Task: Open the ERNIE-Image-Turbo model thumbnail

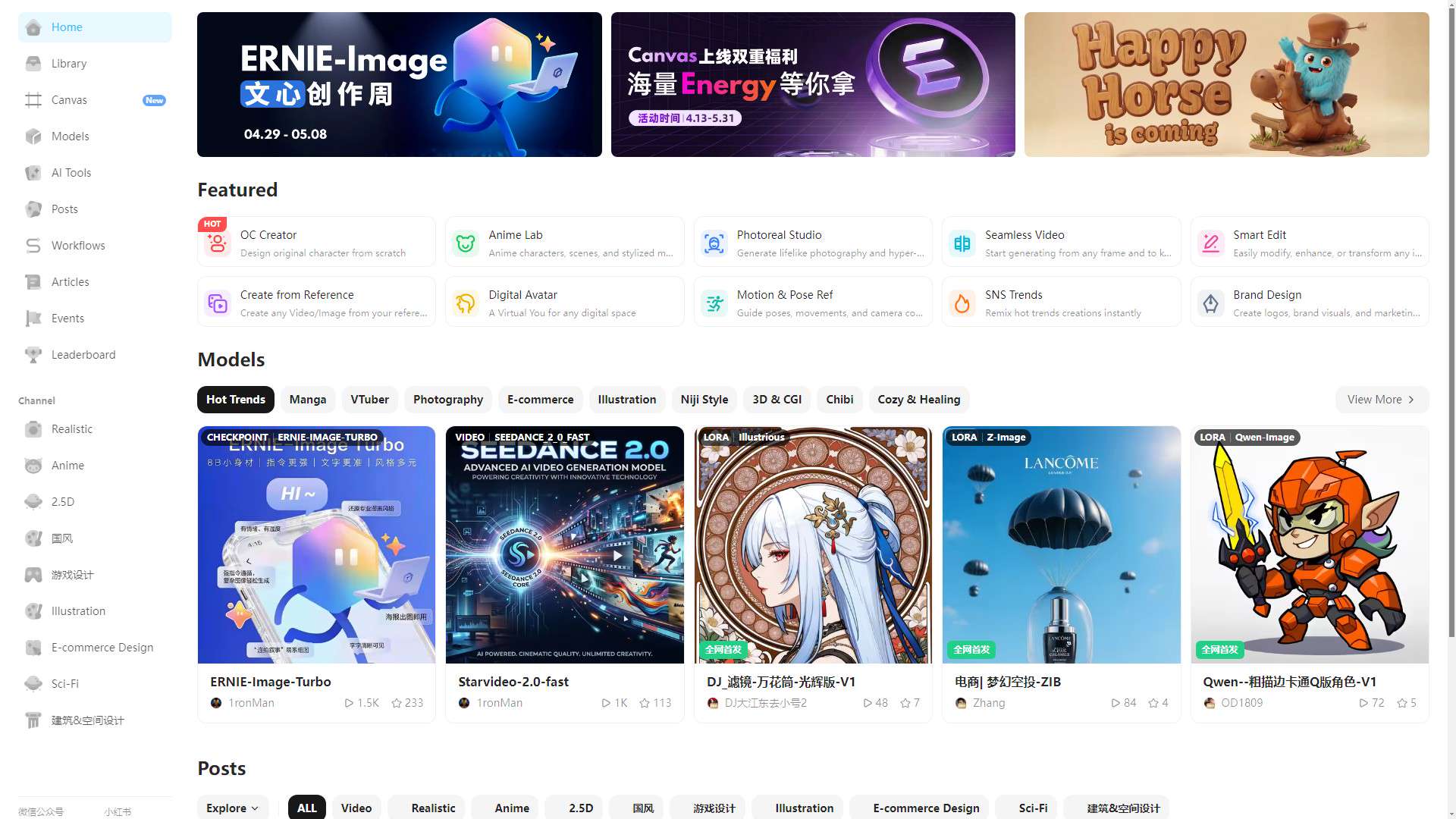Action: (316, 544)
